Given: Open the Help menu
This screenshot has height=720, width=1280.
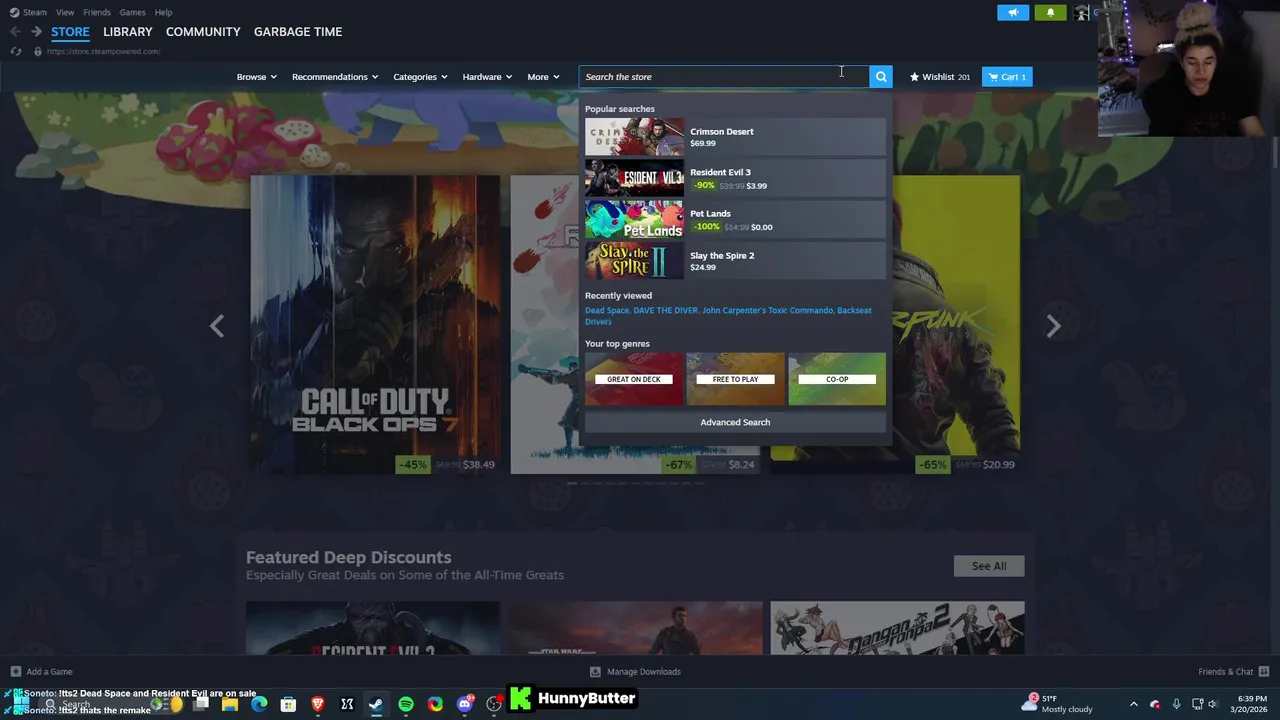Looking at the screenshot, I should [x=163, y=12].
